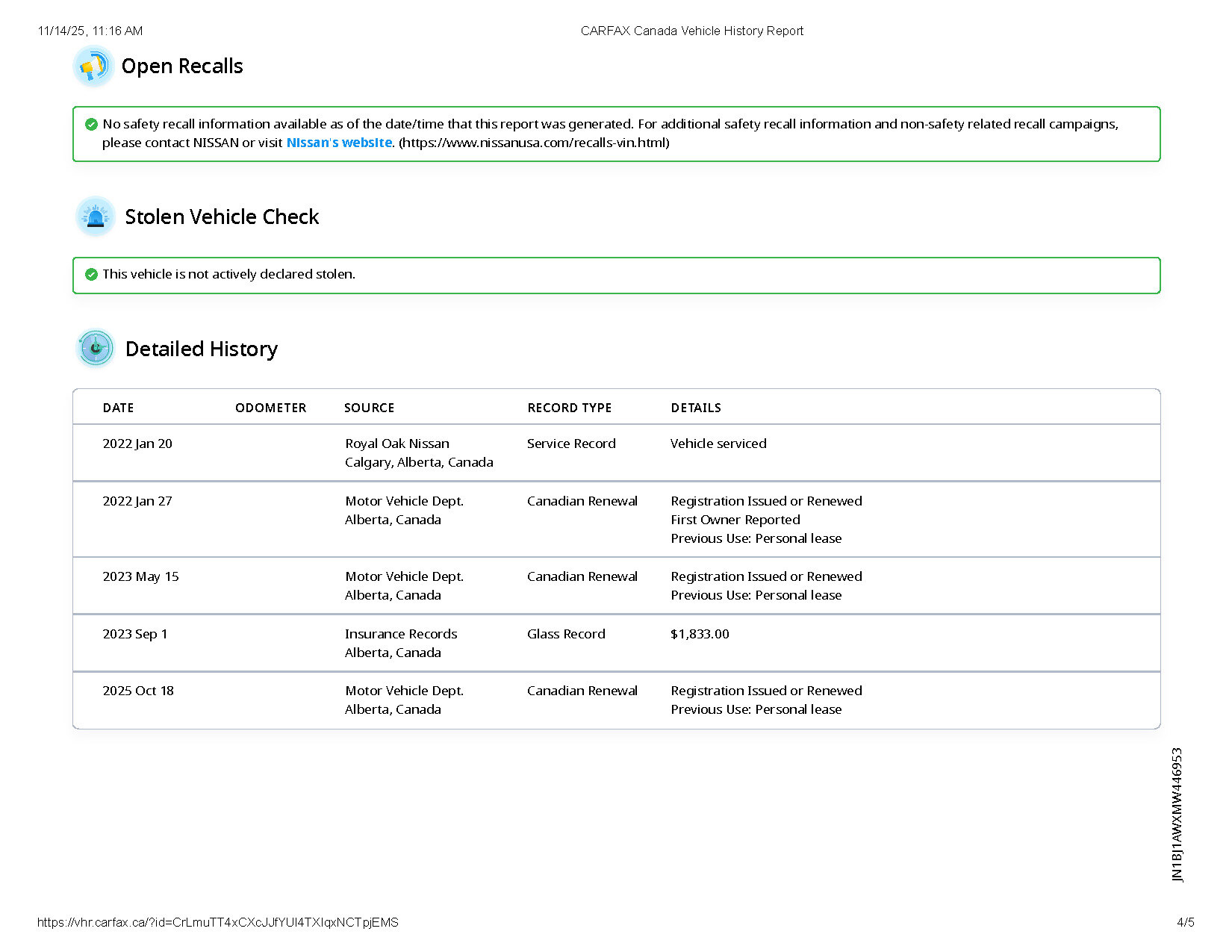1232x952 pixels.
Task: Click the DATE column header
Action: (118, 408)
